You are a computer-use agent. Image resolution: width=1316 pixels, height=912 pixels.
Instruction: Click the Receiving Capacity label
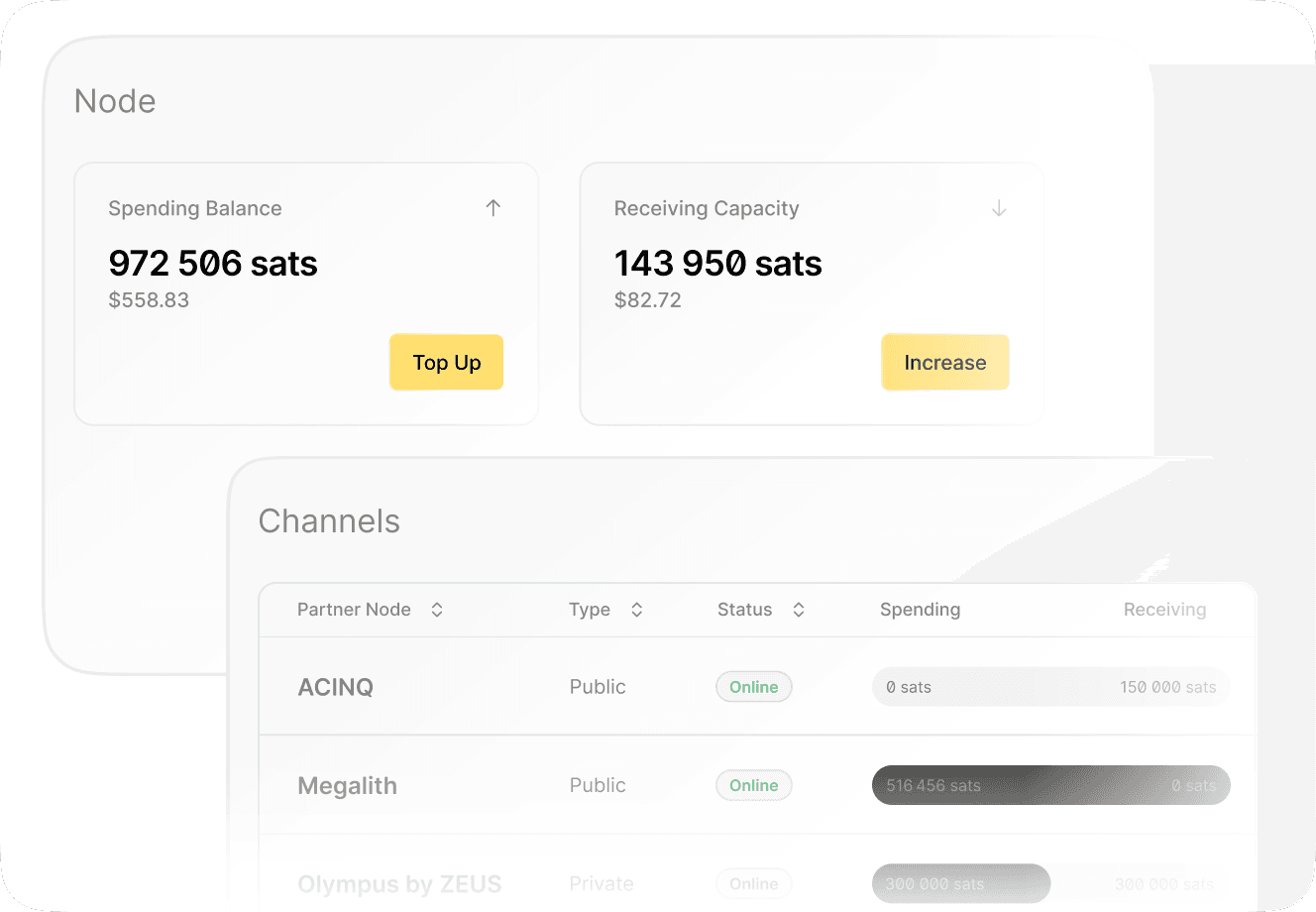click(x=707, y=208)
